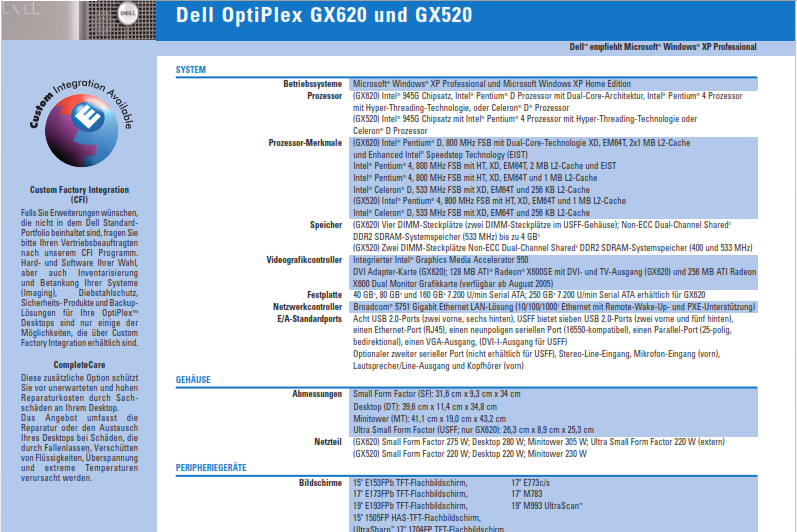Click the 'Ultra Small Form Factor (USFF; nur GX620)' line

[x=473, y=430]
